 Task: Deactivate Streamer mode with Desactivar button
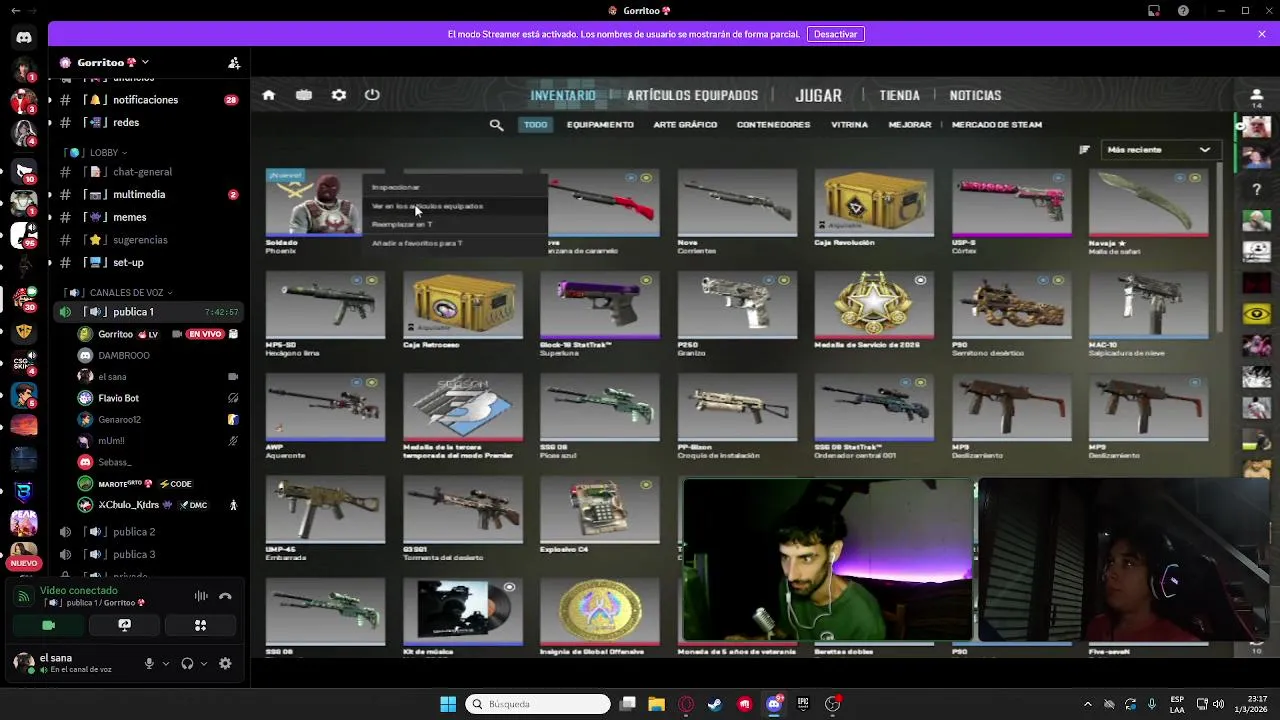click(x=835, y=34)
